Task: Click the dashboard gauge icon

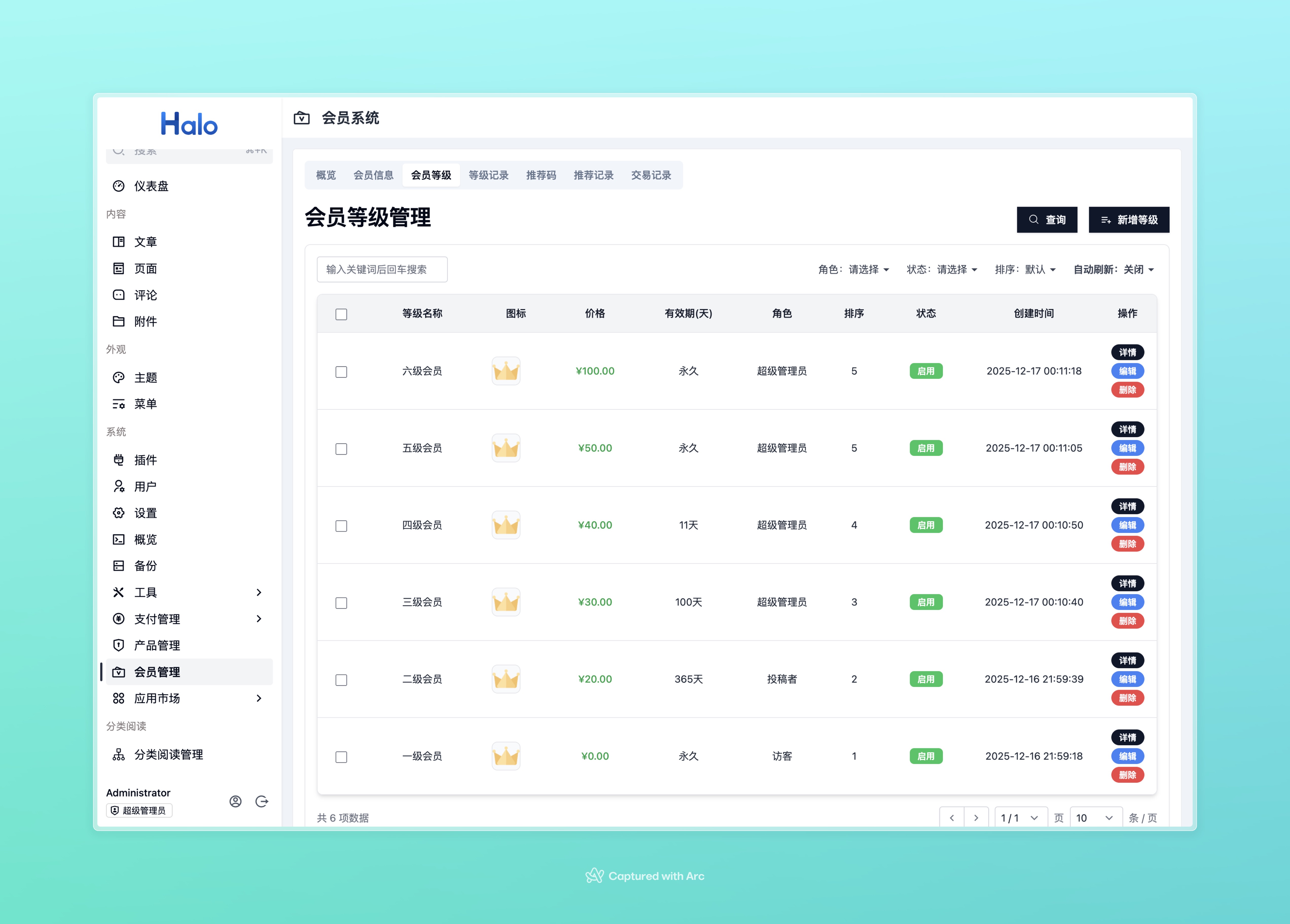Action: pyautogui.click(x=118, y=186)
